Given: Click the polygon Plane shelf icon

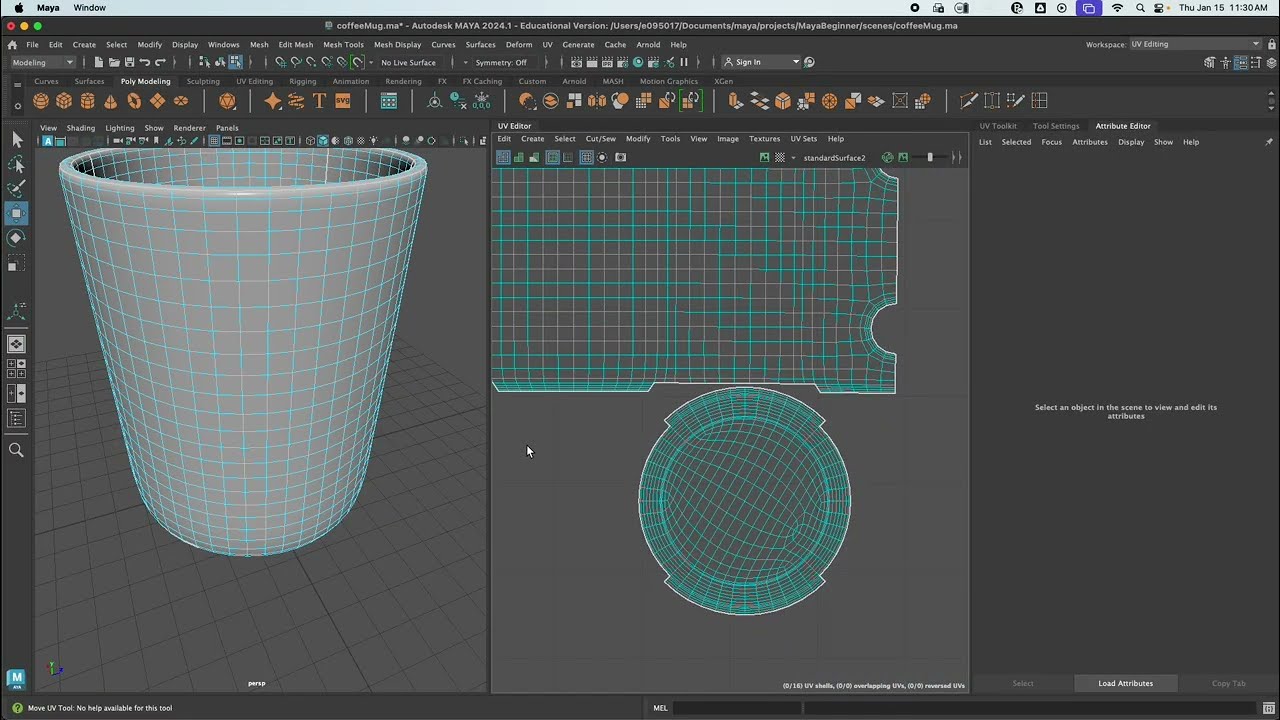Looking at the screenshot, I should [157, 101].
